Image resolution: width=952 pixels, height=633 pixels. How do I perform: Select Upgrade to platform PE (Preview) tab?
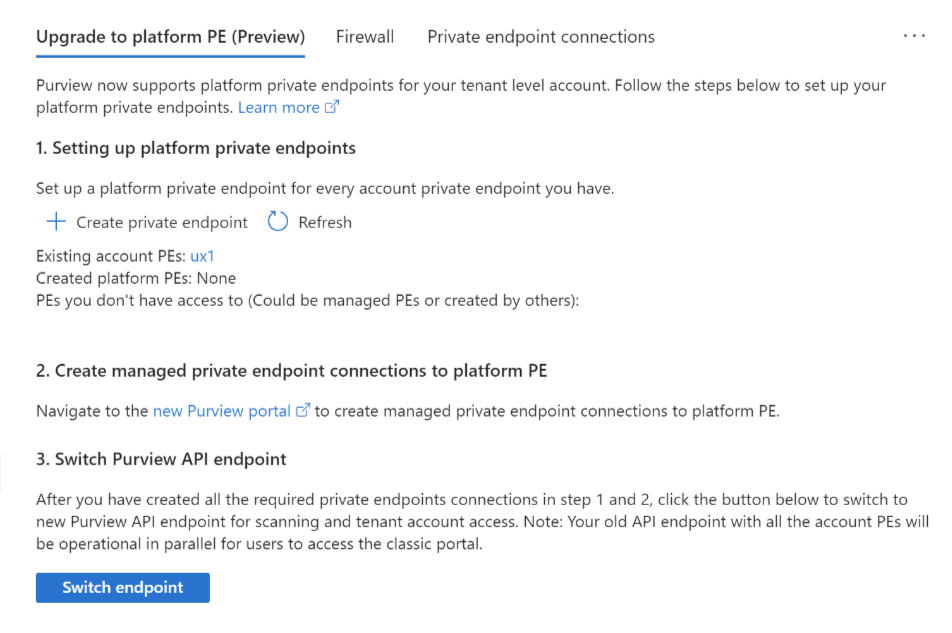pos(170,37)
